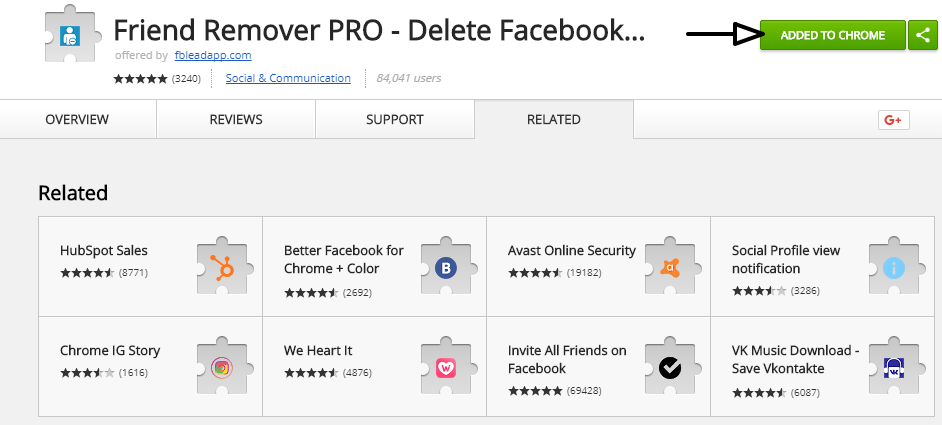Open the HubSpot Sales extension title
This screenshot has height=425, width=942.
(104, 251)
